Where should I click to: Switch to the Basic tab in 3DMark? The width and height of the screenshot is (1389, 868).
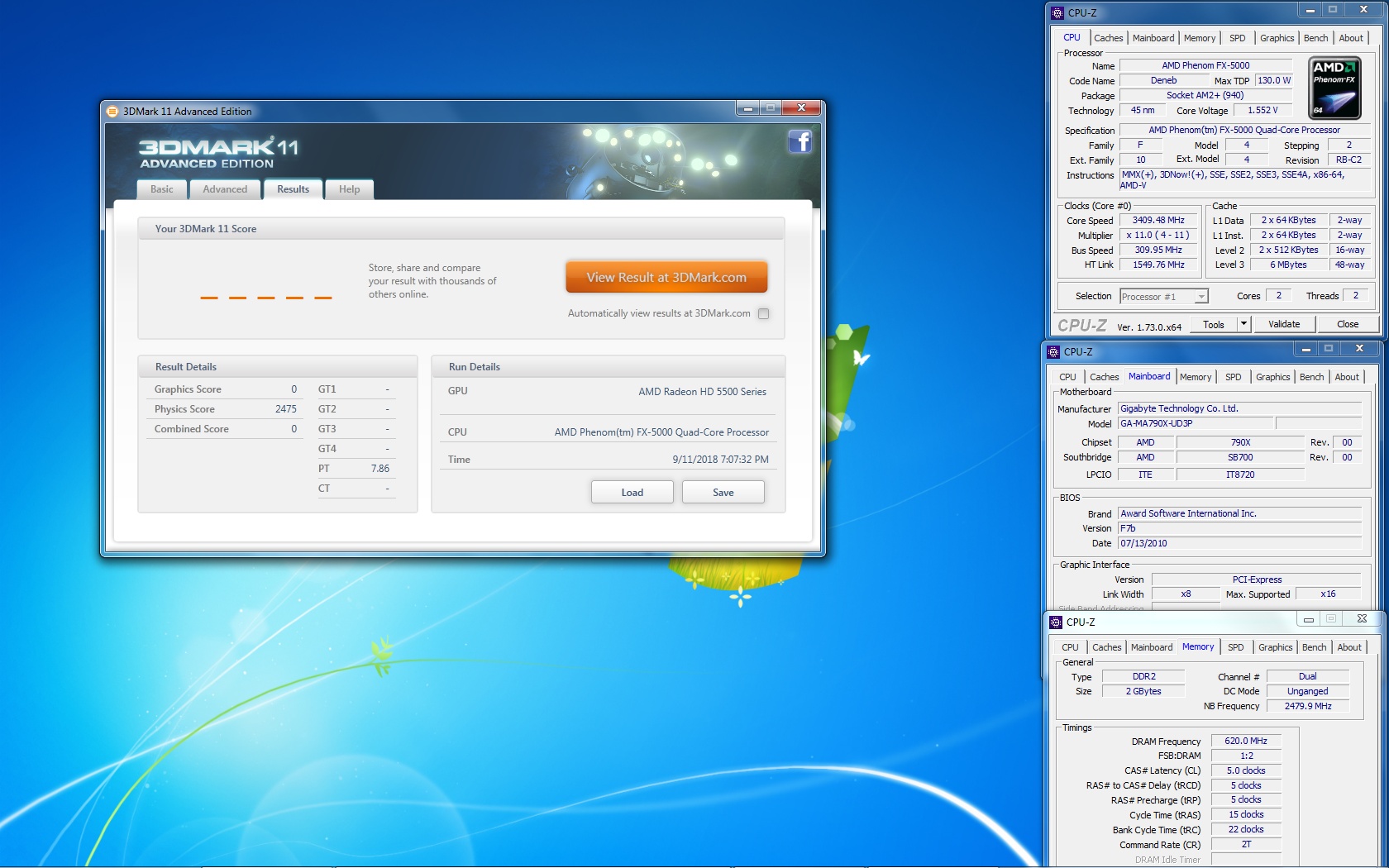[162, 189]
